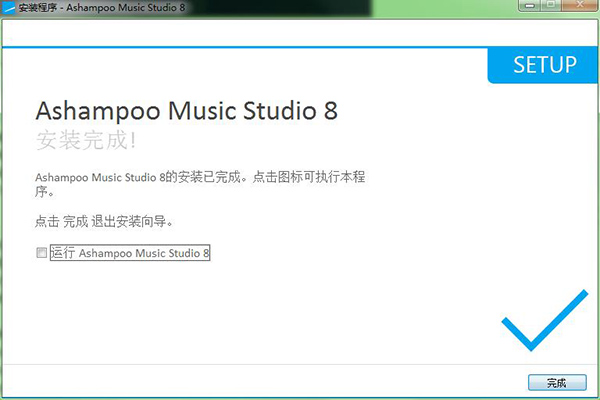This screenshot has width=600, height=400.
Task: Click the 完成 button to exit setup
Action: 557,382
